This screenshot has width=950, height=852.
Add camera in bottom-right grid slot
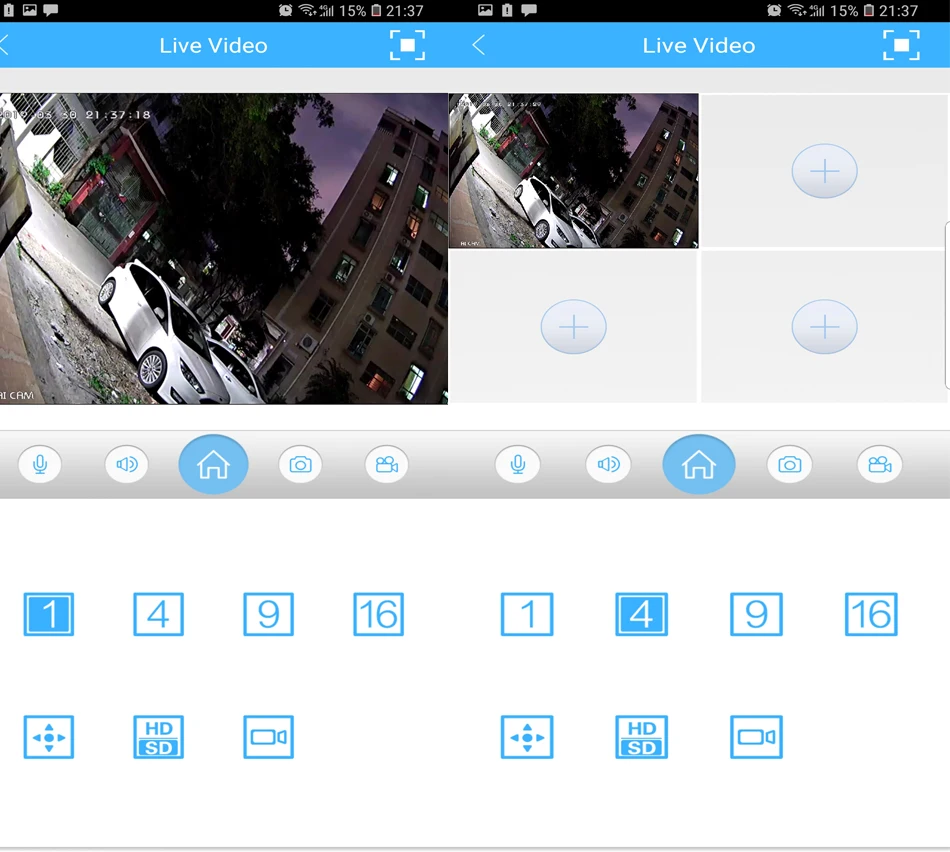[824, 327]
